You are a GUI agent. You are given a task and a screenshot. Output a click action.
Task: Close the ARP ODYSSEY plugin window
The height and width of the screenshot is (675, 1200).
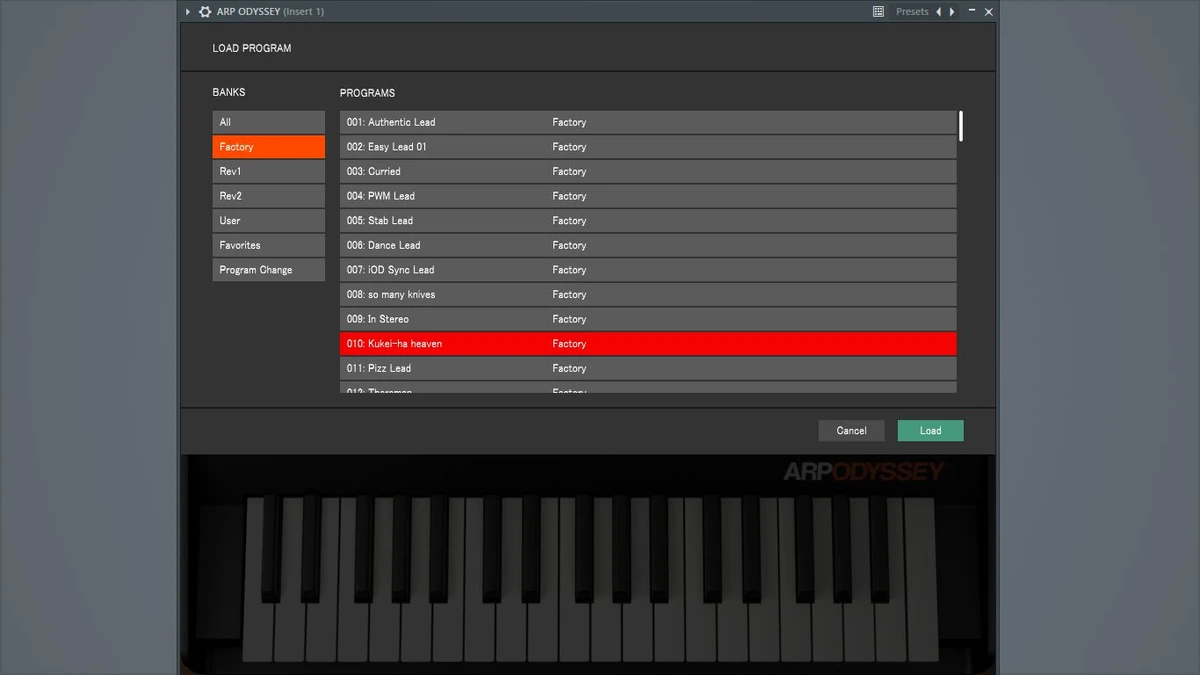point(988,12)
